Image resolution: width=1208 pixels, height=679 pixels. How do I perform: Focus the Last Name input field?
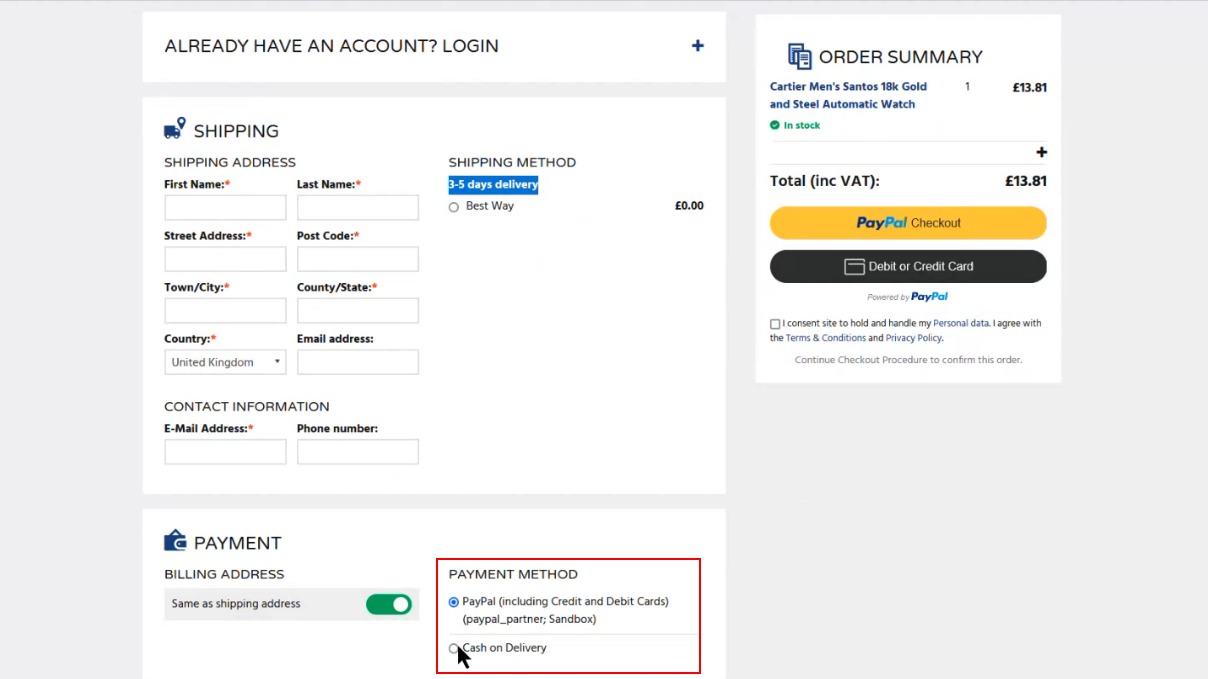click(x=358, y=208)
